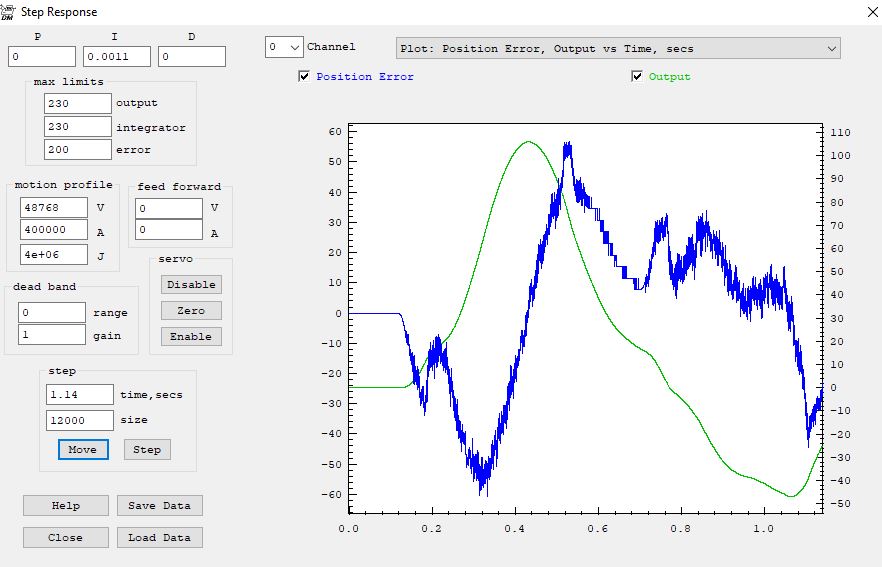Toggle the Position Error checkbox

pos(305,77)
